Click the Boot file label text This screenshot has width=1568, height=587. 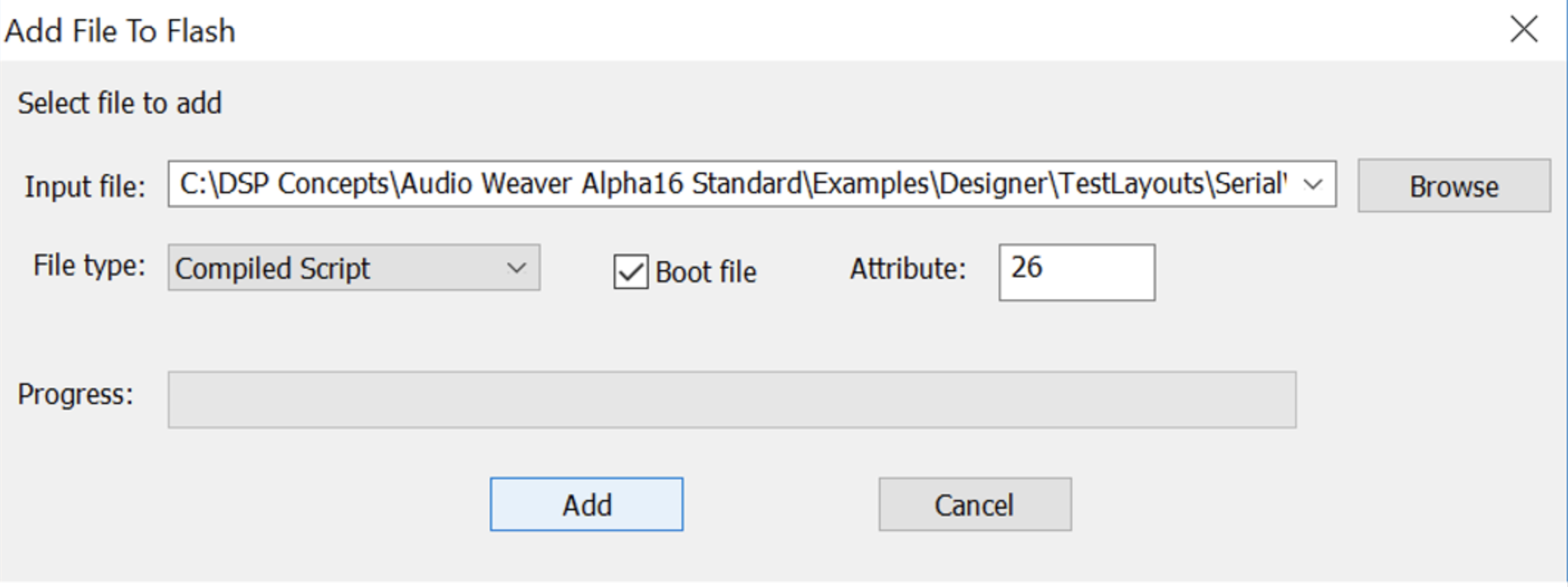705,272
